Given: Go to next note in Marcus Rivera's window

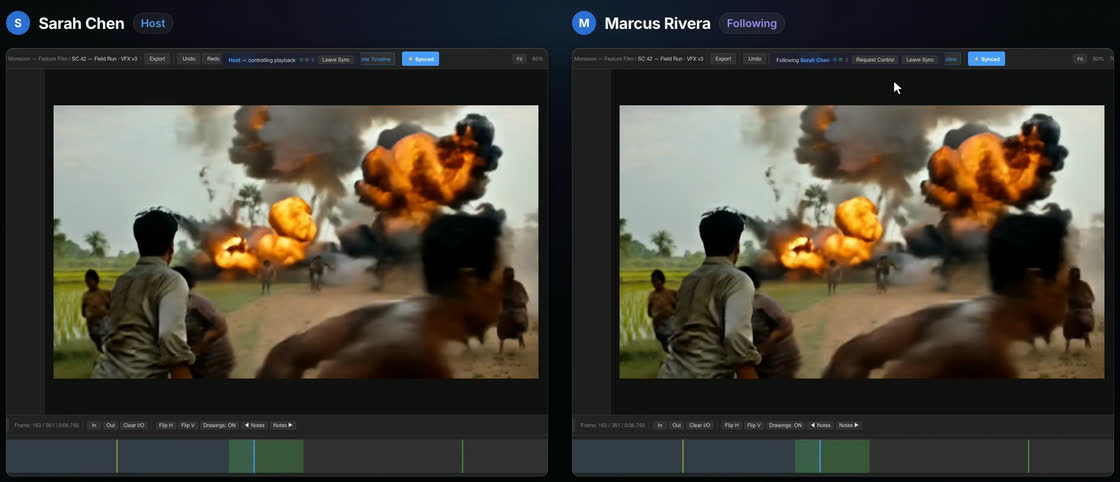Looking at the screenshot, I should [849, 426].
